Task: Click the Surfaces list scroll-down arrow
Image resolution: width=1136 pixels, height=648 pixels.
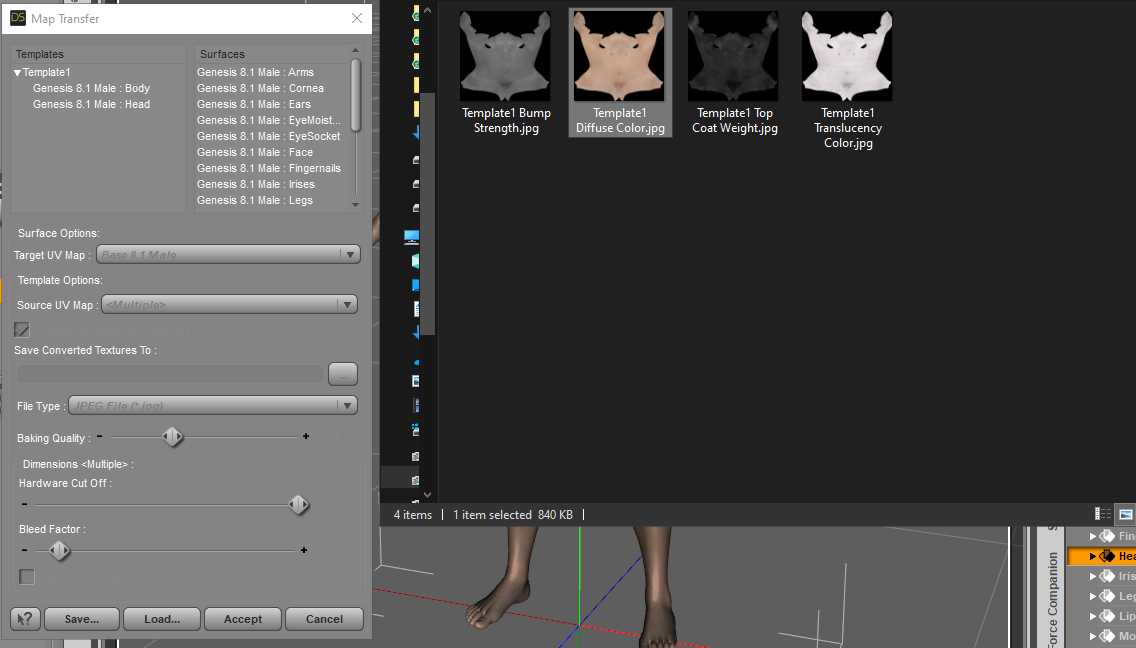Action: click(355, 205)
